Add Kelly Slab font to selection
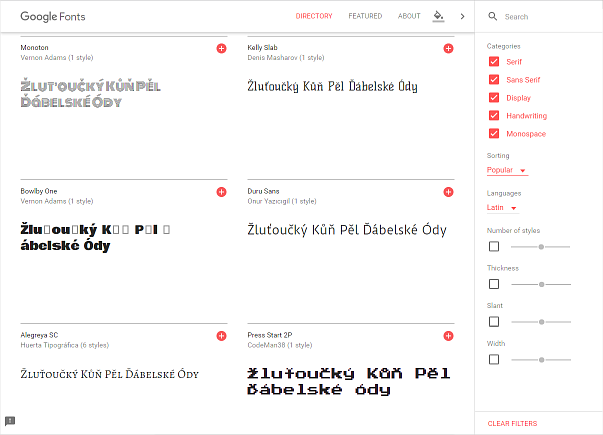The width and height of the screenshot is (603, 435). [x=448, y=48]
